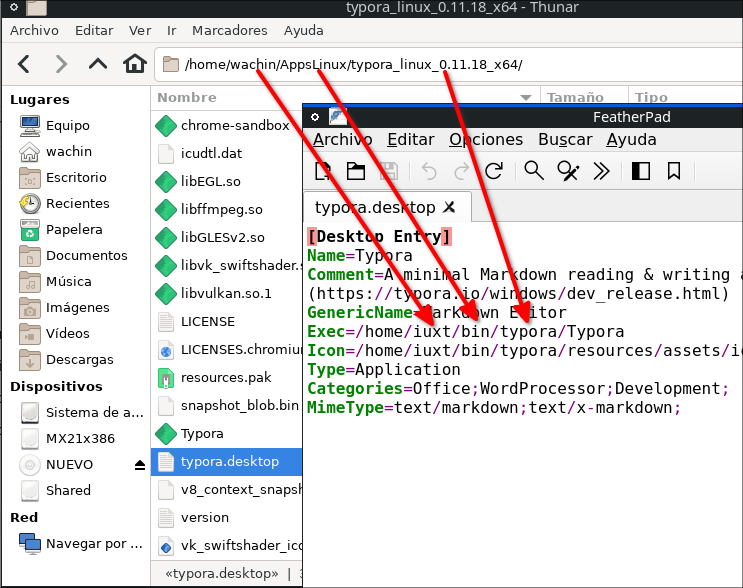Viewport: 743px width, 588px height.
Task: Click the Thunar location path field
Action: (x=449, y=64)
